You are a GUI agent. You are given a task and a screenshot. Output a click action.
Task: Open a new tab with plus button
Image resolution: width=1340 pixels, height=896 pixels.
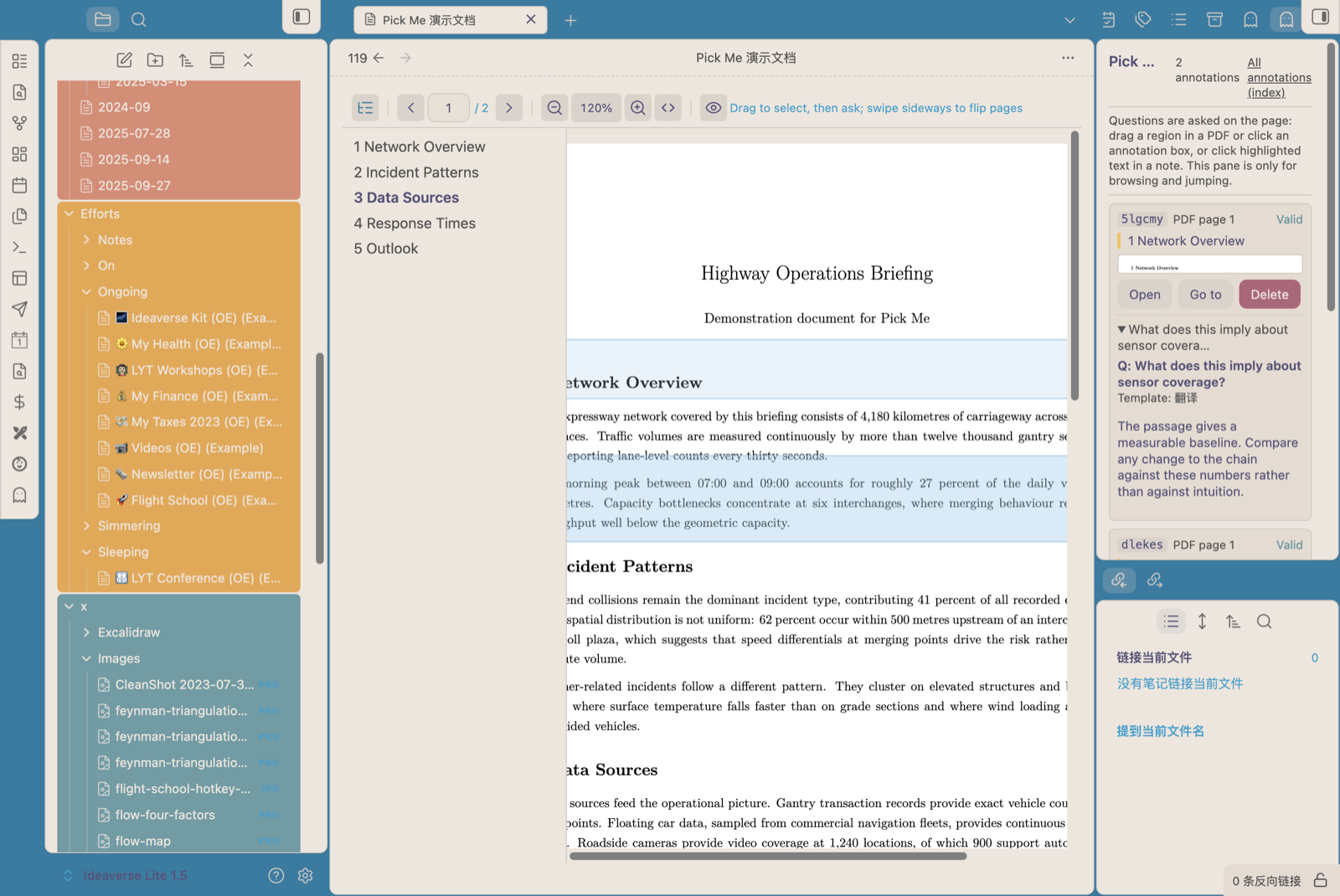(x=570, y=20)
